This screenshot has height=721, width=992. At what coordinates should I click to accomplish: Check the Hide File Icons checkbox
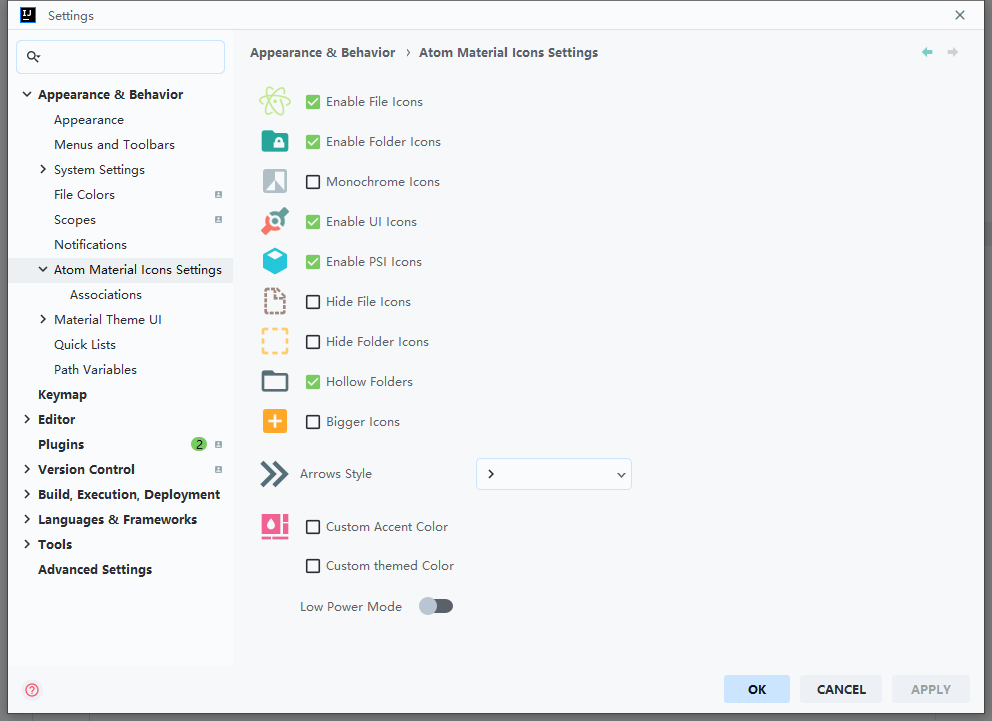pyautogui.click(x=313, y=302)
